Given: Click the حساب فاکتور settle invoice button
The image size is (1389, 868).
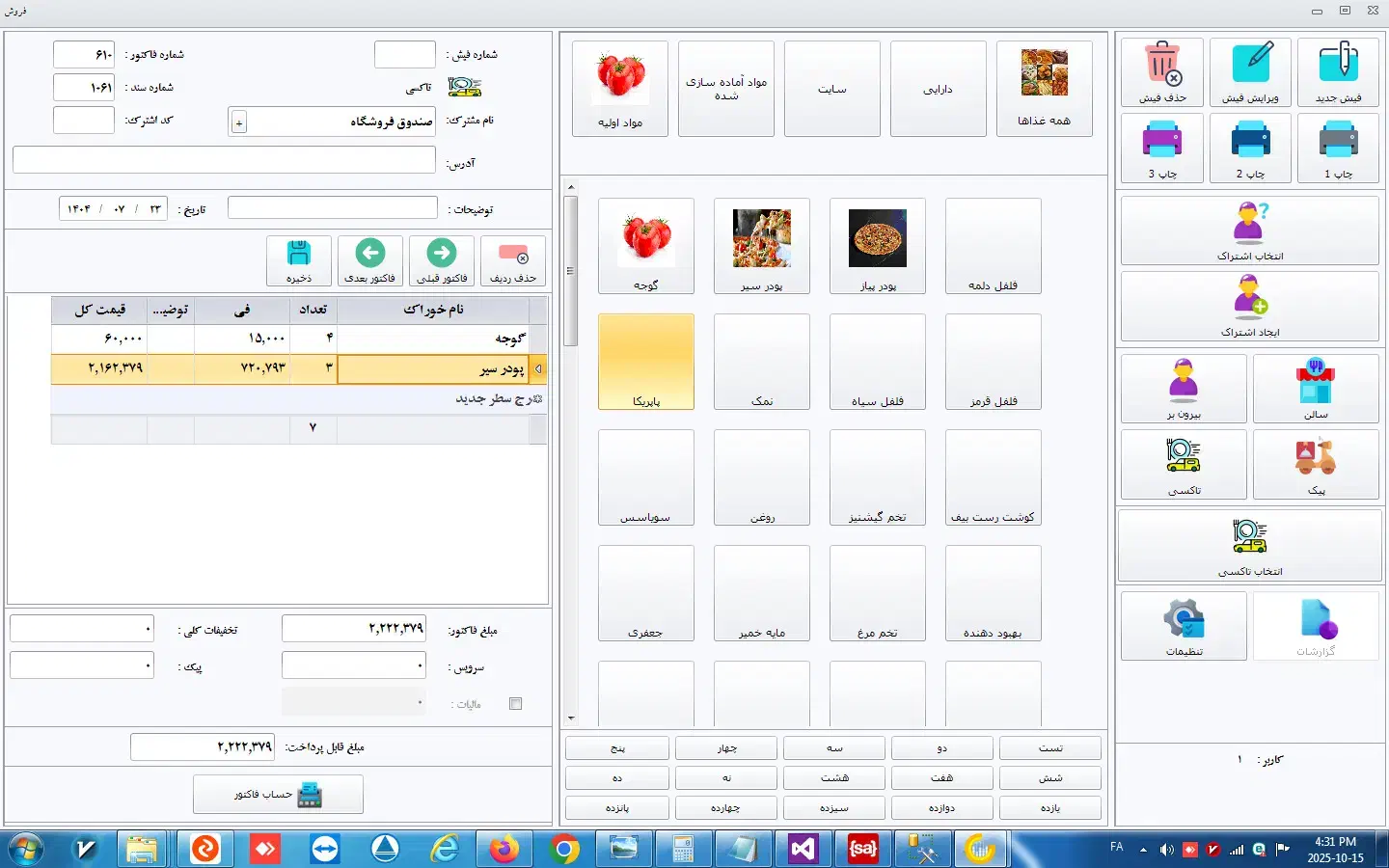Looking at the screenshot, I should (x=278, y=794).
